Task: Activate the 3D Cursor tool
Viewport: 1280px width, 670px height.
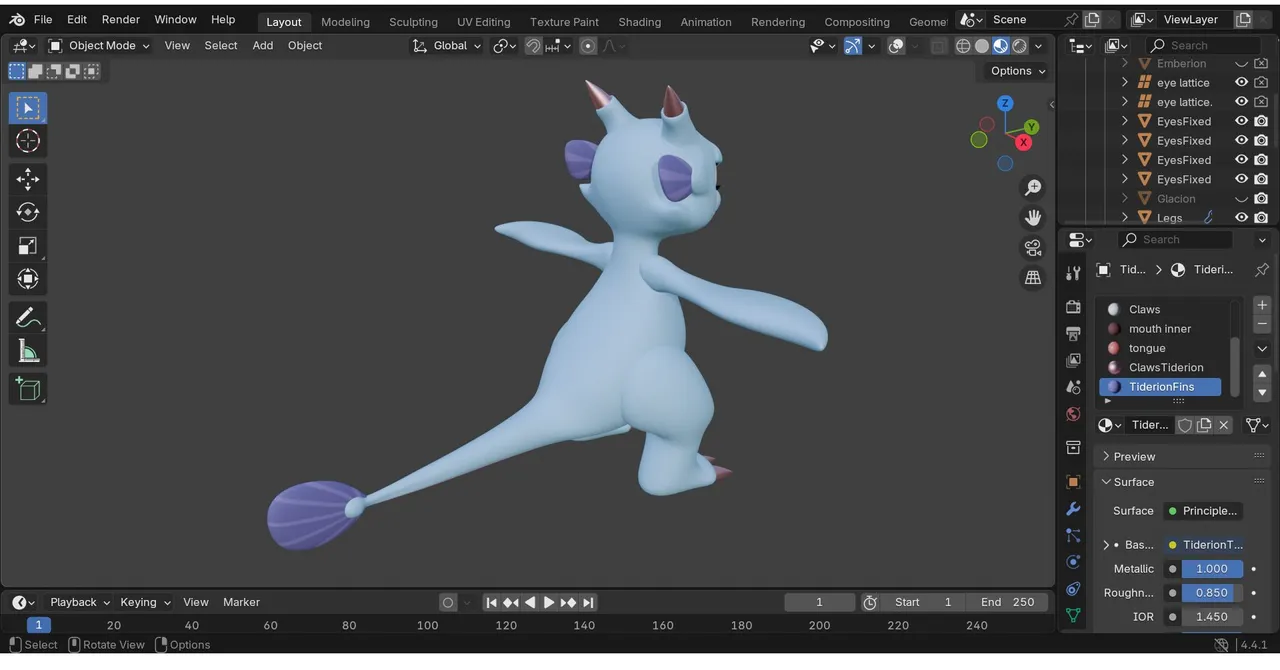Action: pyautogui.click(x=28, y=141)
